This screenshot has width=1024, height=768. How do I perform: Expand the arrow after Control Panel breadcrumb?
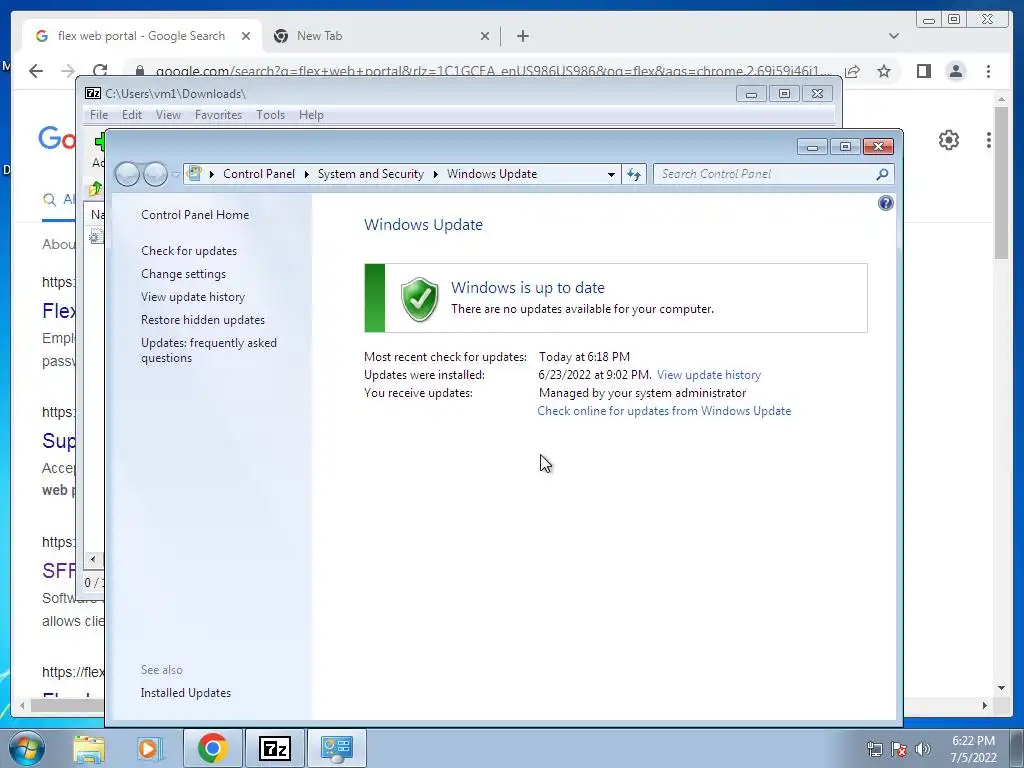[x=306, y=174]
